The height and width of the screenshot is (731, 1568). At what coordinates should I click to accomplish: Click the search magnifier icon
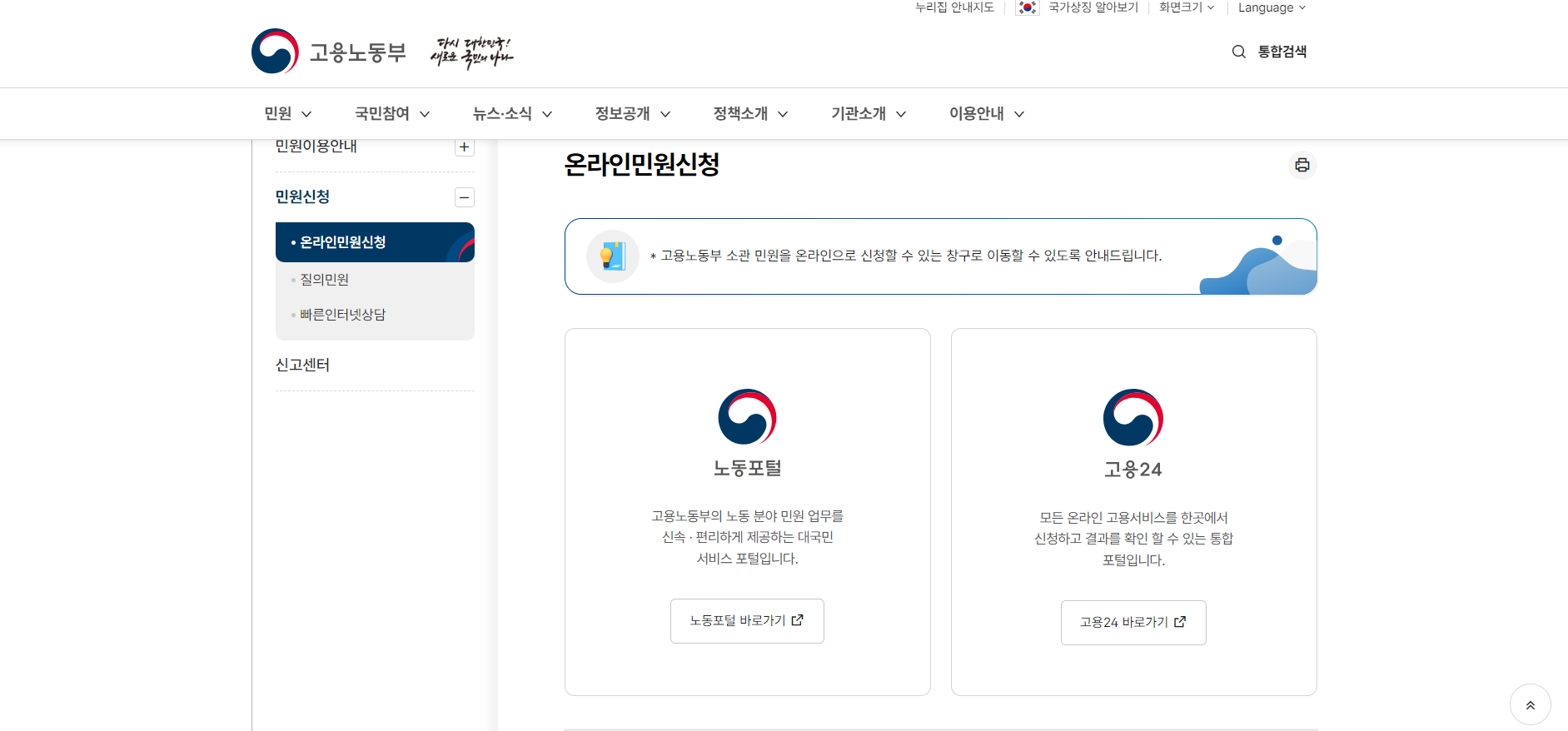(x=1239, y=52)
